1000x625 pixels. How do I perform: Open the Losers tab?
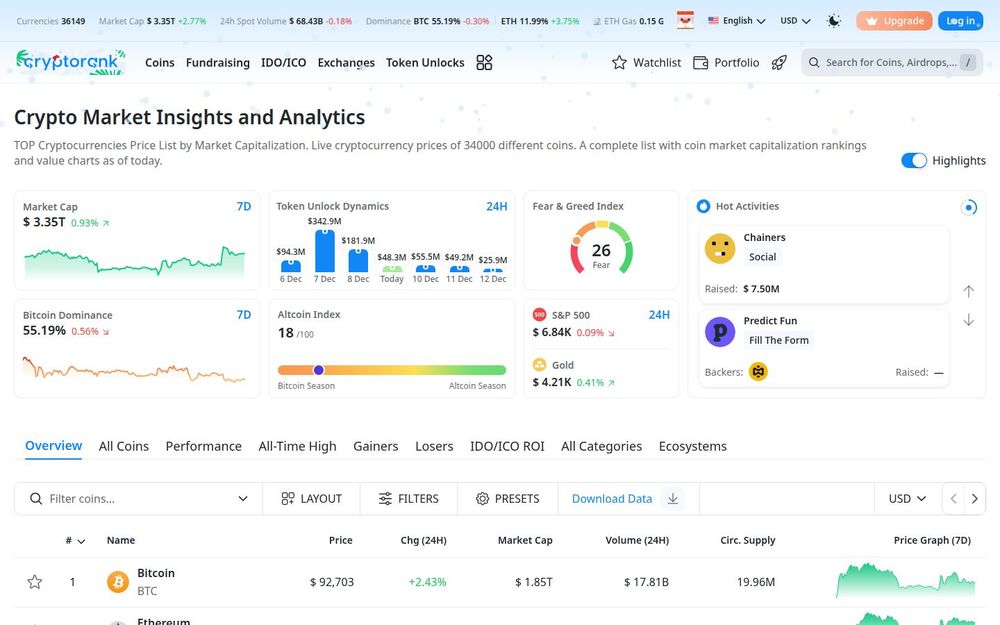tap(434, 446)
